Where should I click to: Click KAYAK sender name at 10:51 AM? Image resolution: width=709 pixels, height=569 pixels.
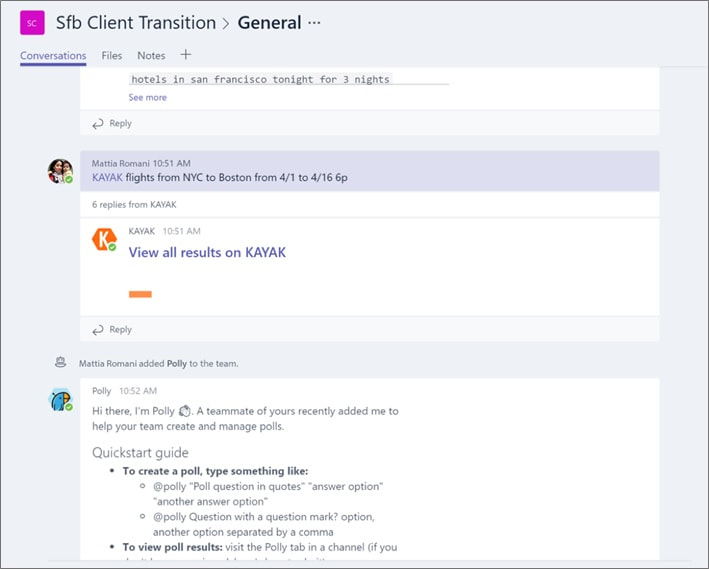142,231
